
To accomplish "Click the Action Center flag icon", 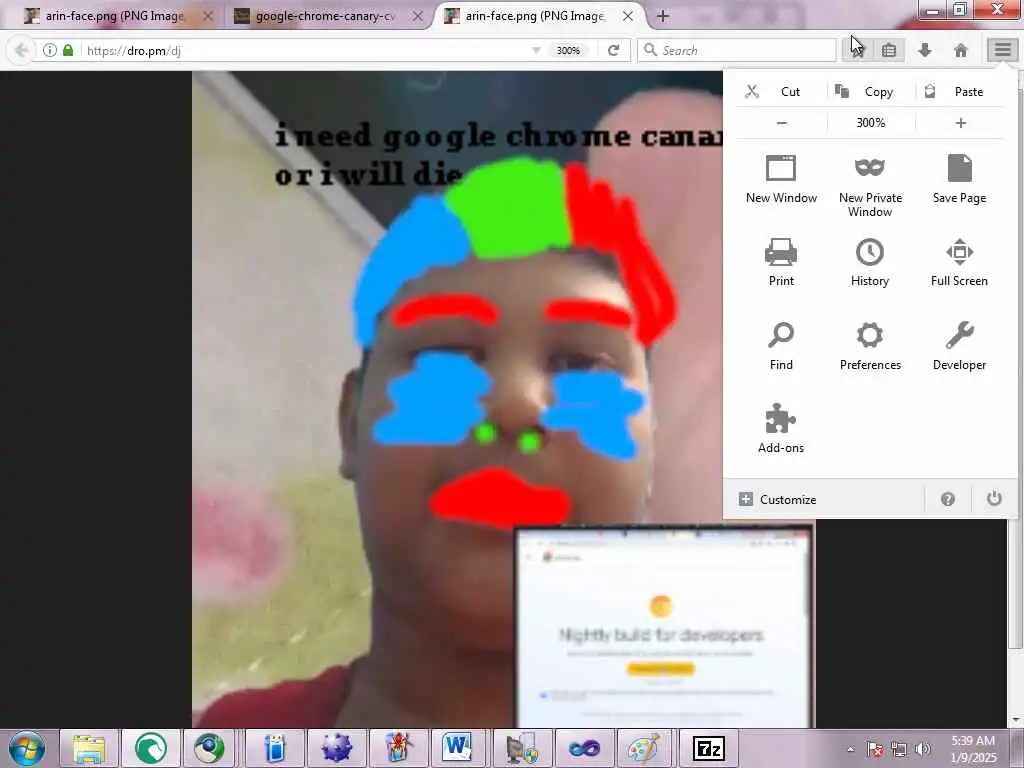I will (875, 749).
